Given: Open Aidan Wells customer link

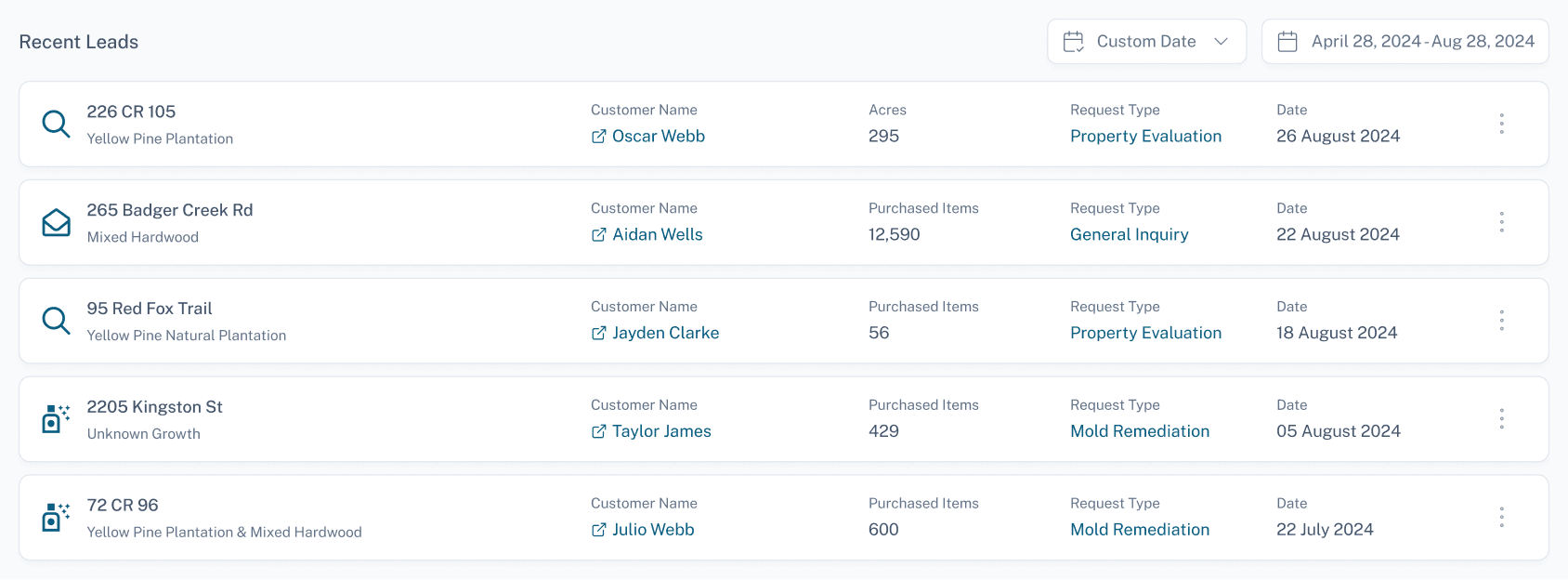Looking at the screenshot, I should pyautogui.click(x=657, y=235).
